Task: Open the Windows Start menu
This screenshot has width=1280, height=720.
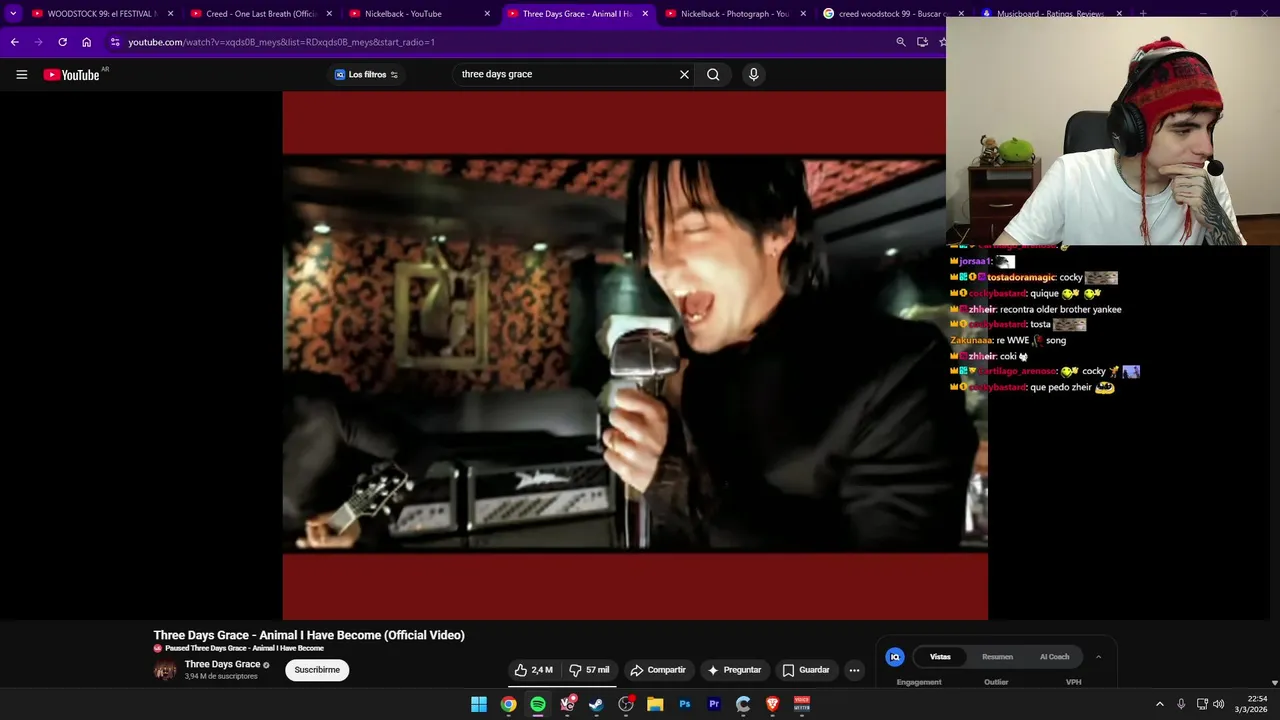Action: pos(479,704)
